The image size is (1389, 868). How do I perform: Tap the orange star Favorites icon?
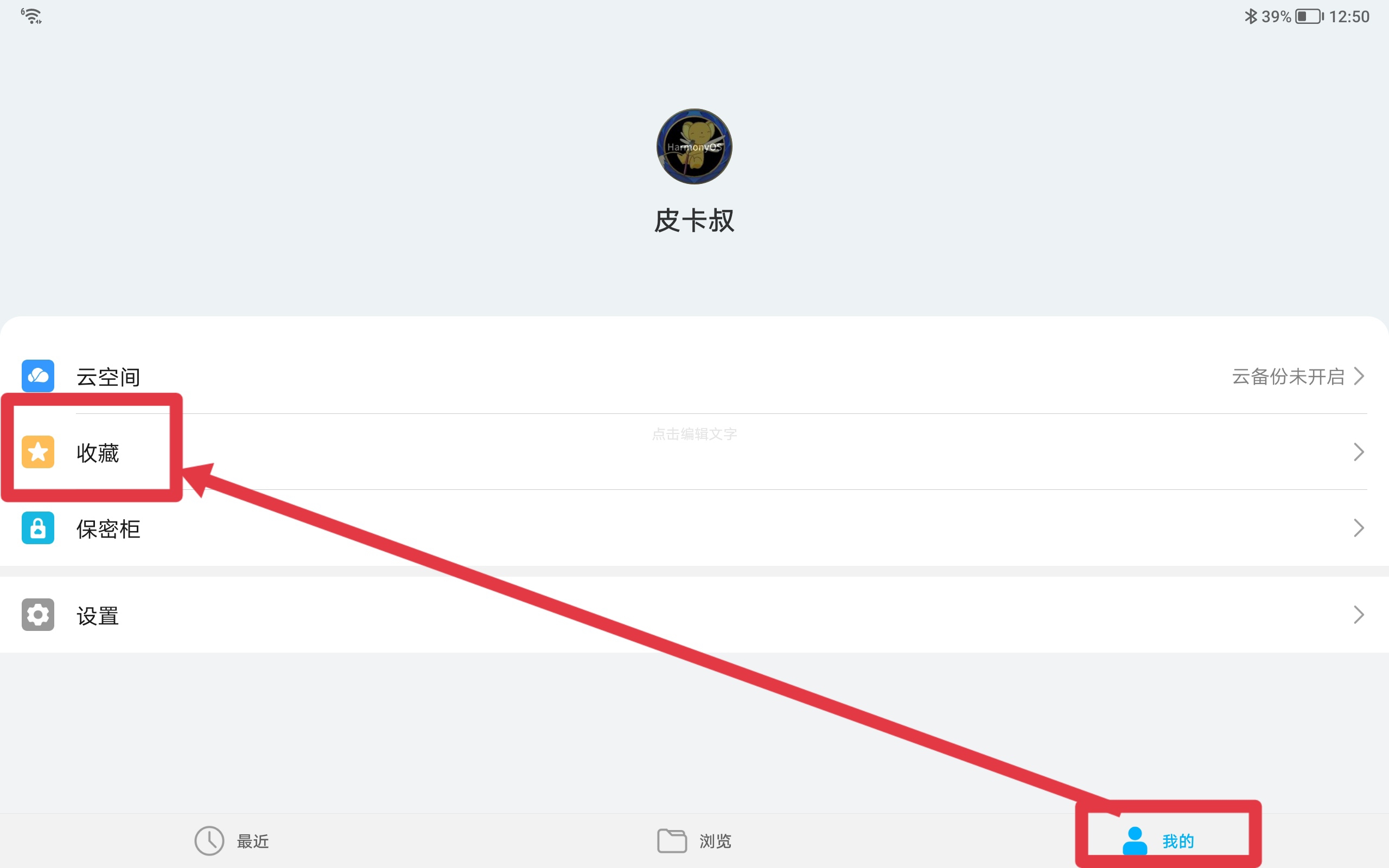[x=38, y=452]
